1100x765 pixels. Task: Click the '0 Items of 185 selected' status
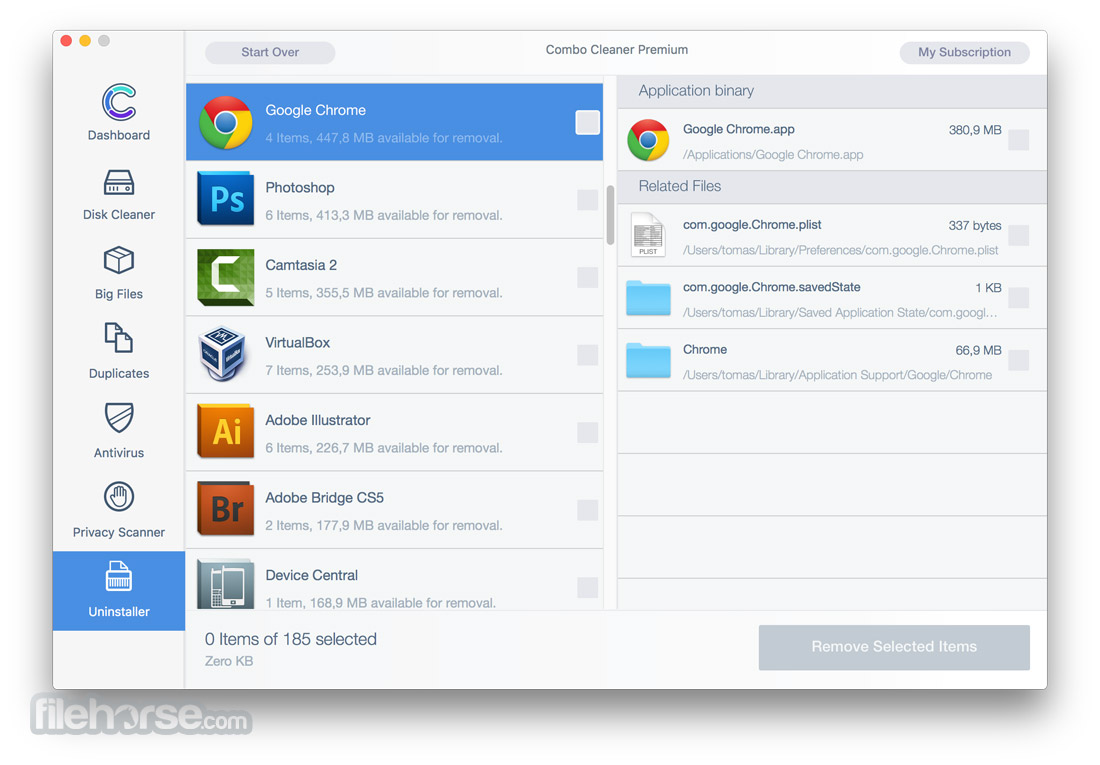[x=290, y=639]
